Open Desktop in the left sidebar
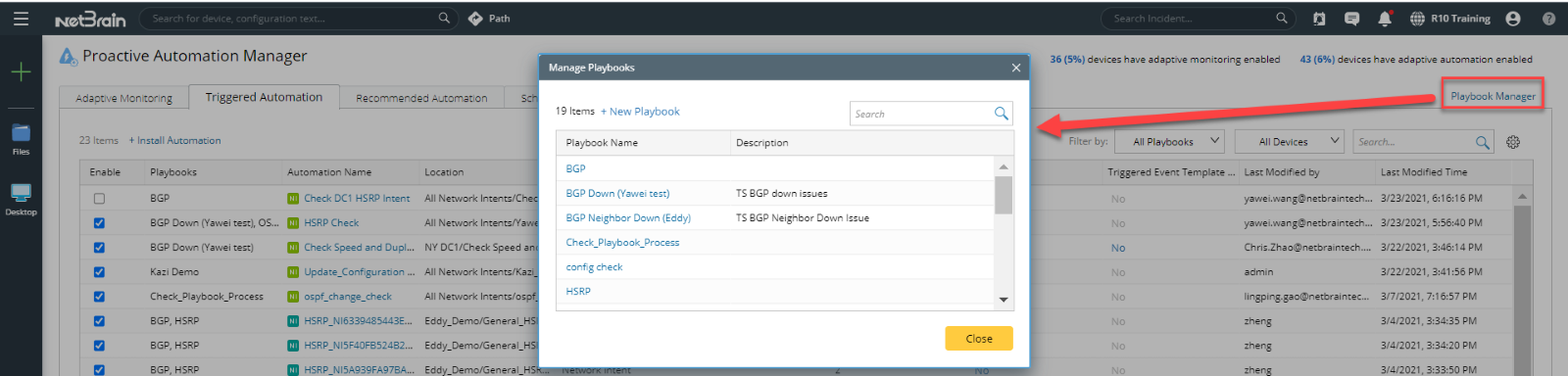Image resolution: width=1568 pixels, height=376 pixels. click(21, 199)
